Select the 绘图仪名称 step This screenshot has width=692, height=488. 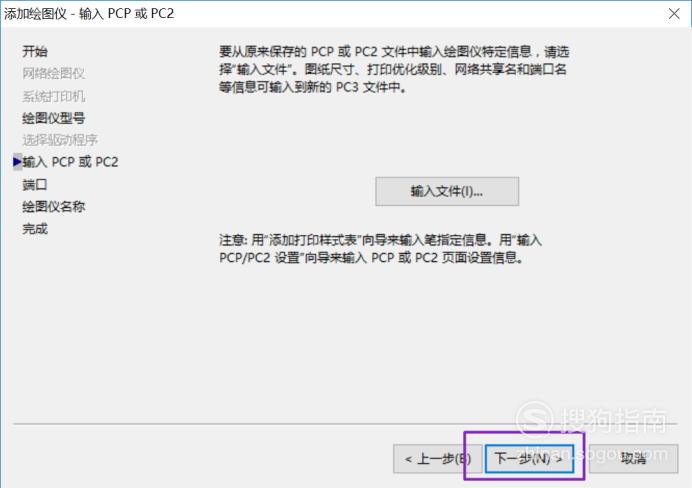(x=53, y=206)
